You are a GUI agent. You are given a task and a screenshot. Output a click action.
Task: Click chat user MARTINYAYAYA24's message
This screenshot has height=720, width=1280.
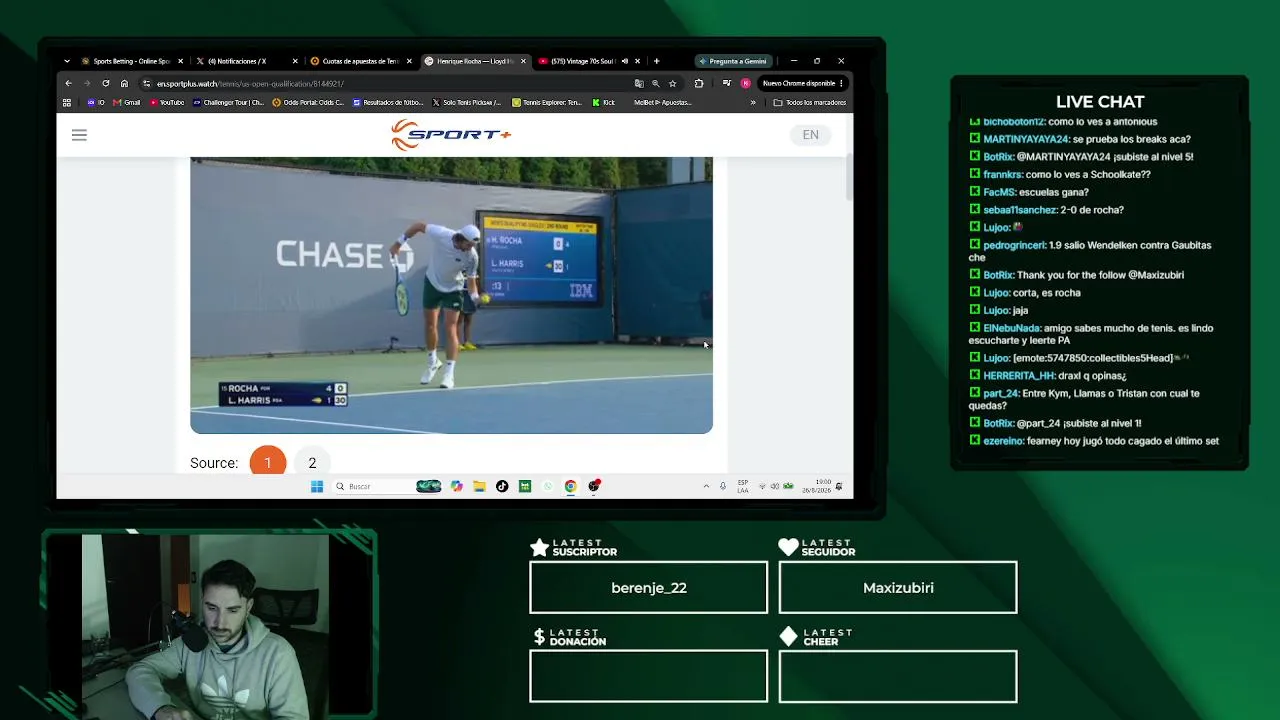pyautogui.click(x=1080, y=139)
